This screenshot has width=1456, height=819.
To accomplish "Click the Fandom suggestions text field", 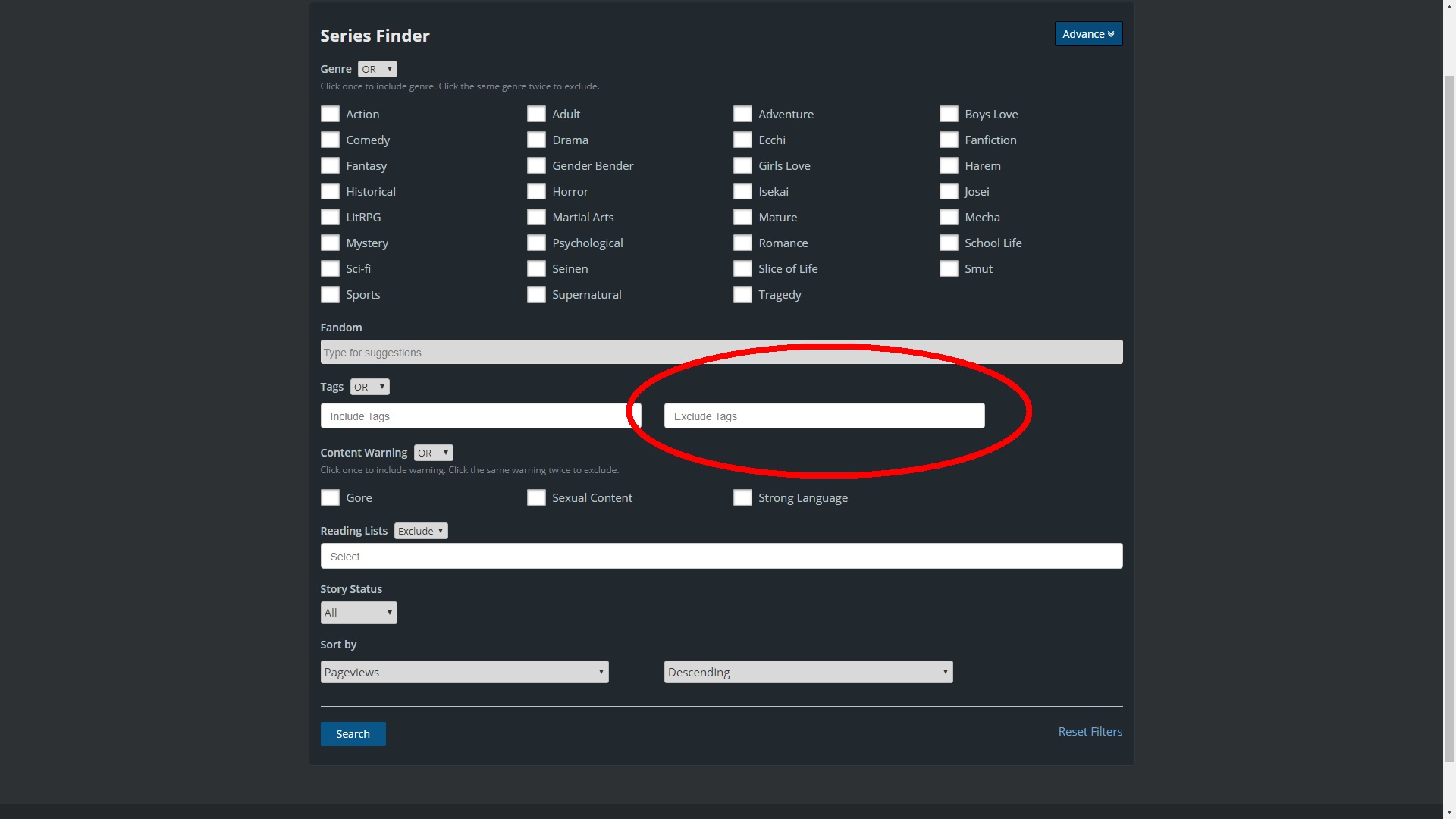I will coord(720,353).
